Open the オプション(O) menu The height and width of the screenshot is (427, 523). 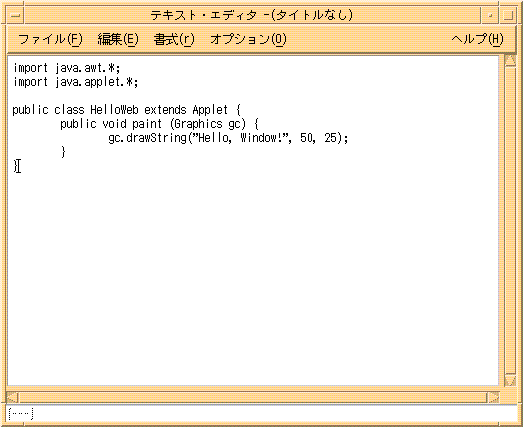(x=248, y=39)
